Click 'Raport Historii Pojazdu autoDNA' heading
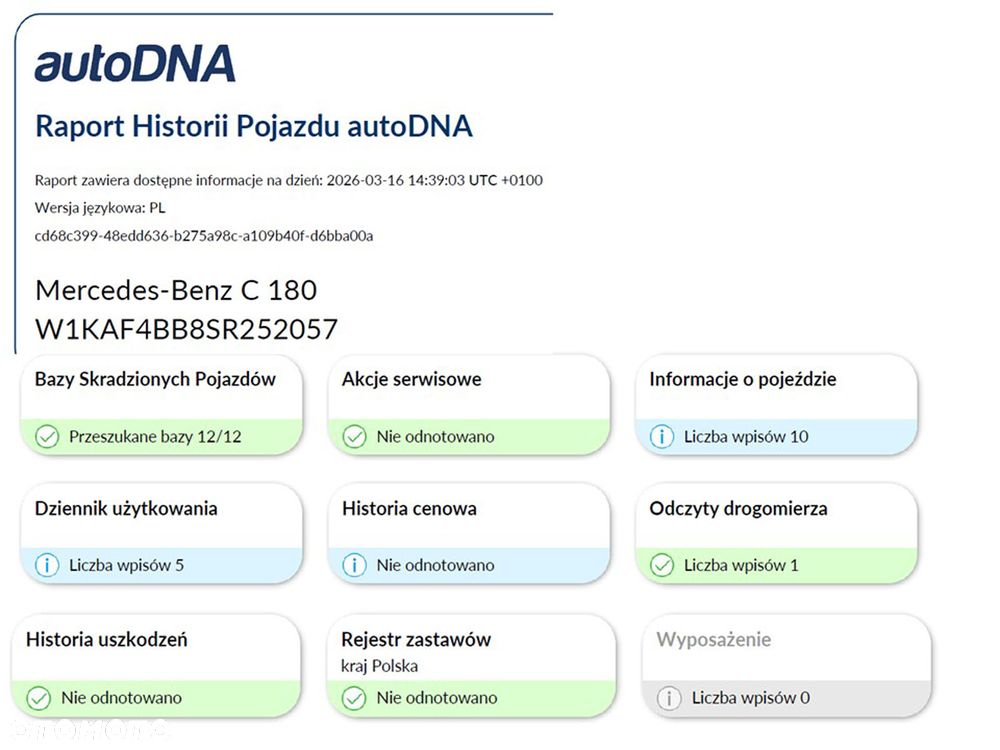 [254, 126]
